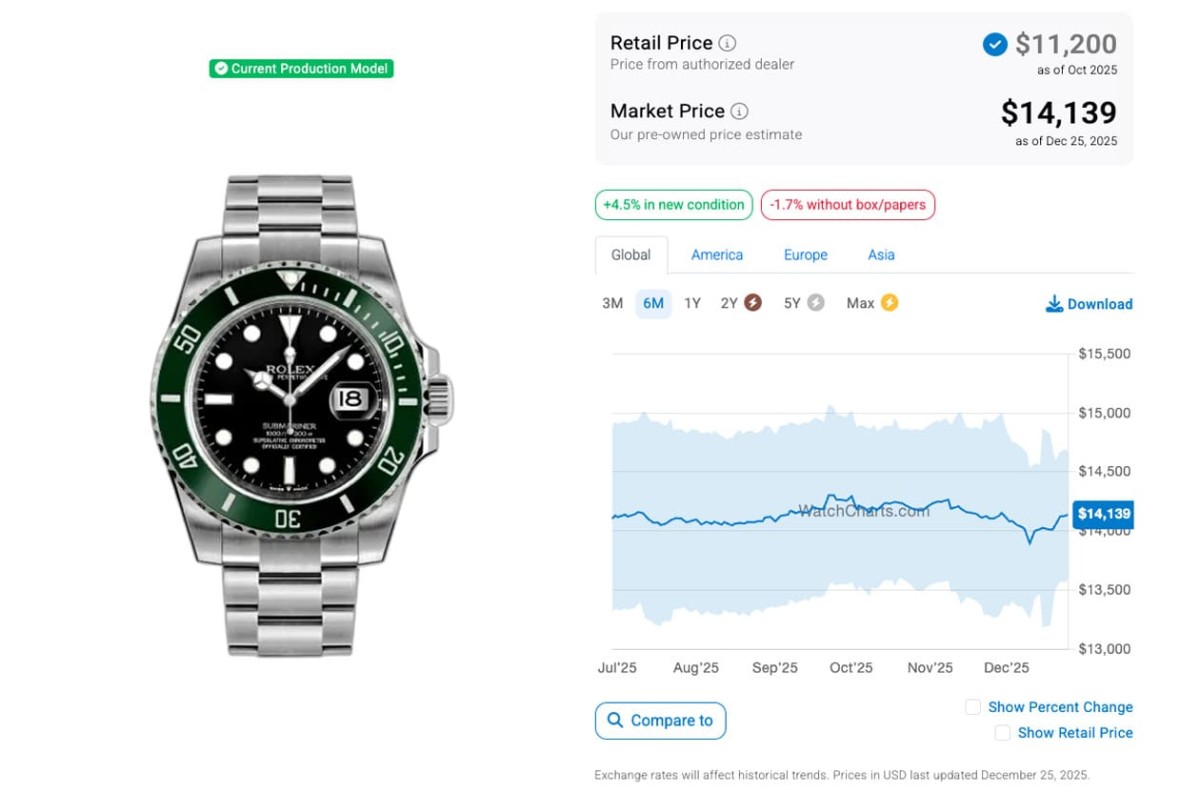
Task: Click the +4.5% in new condition badge
Action: [674, 205]
